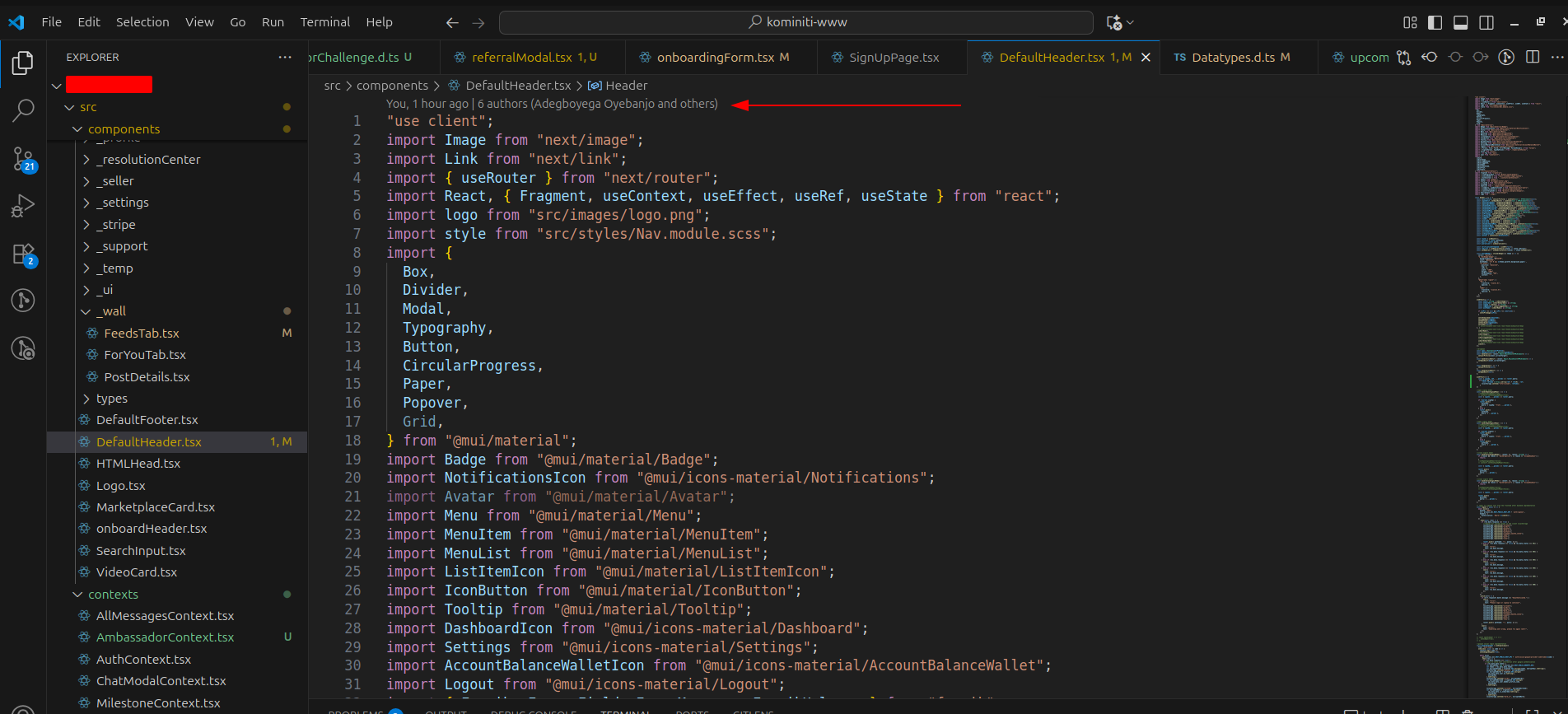Viewport: 1568px width, 714px height.
Task: Toggle the primary side bar visibility
Action: pos(1435,22)
